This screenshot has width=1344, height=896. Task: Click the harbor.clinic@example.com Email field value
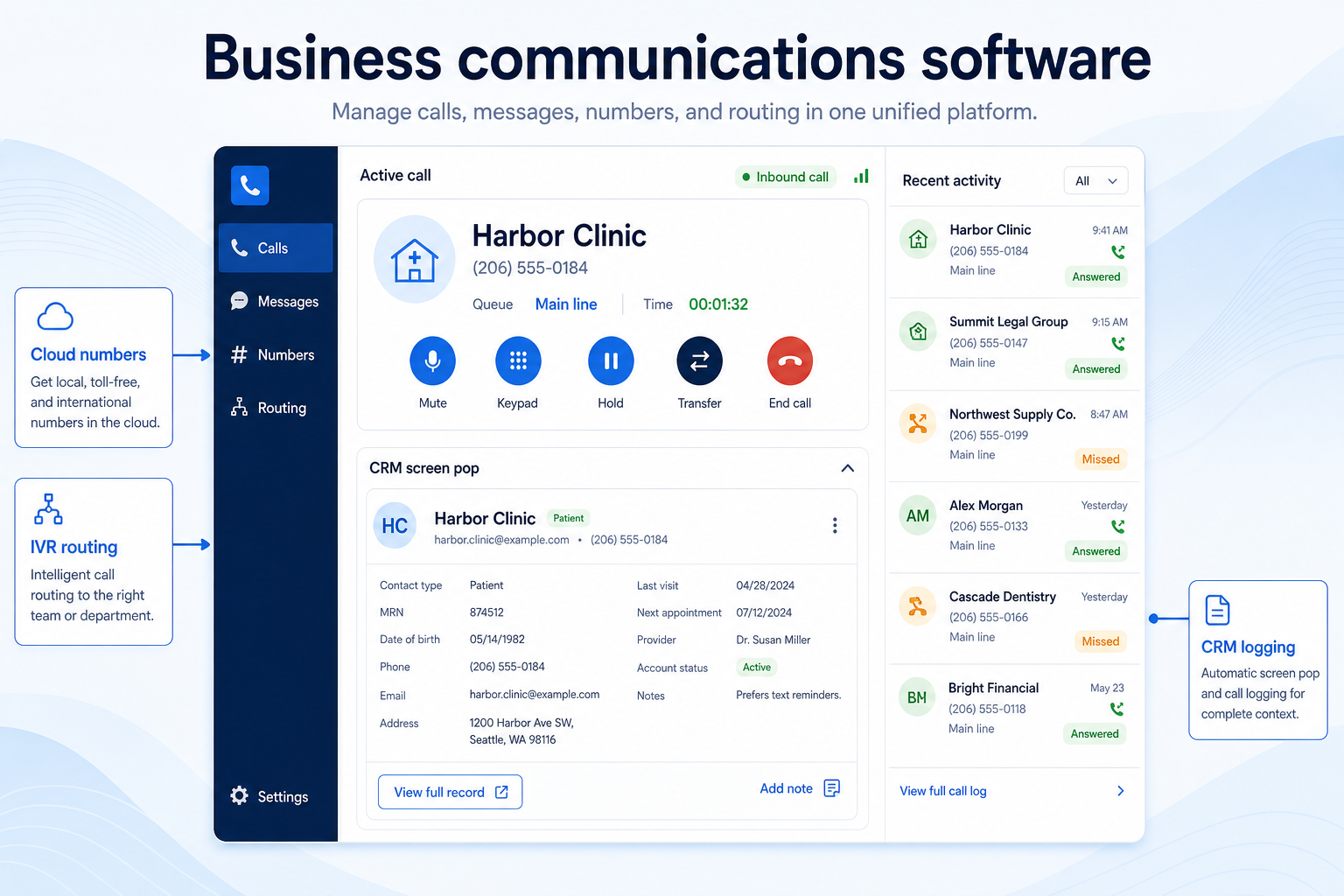(535, 695)
